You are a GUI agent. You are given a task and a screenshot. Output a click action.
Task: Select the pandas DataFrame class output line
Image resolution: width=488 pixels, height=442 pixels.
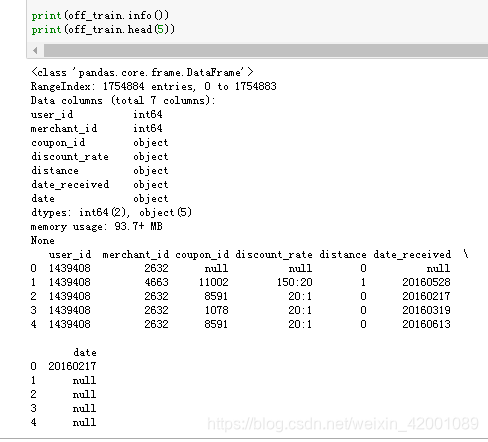coord(142,72)
